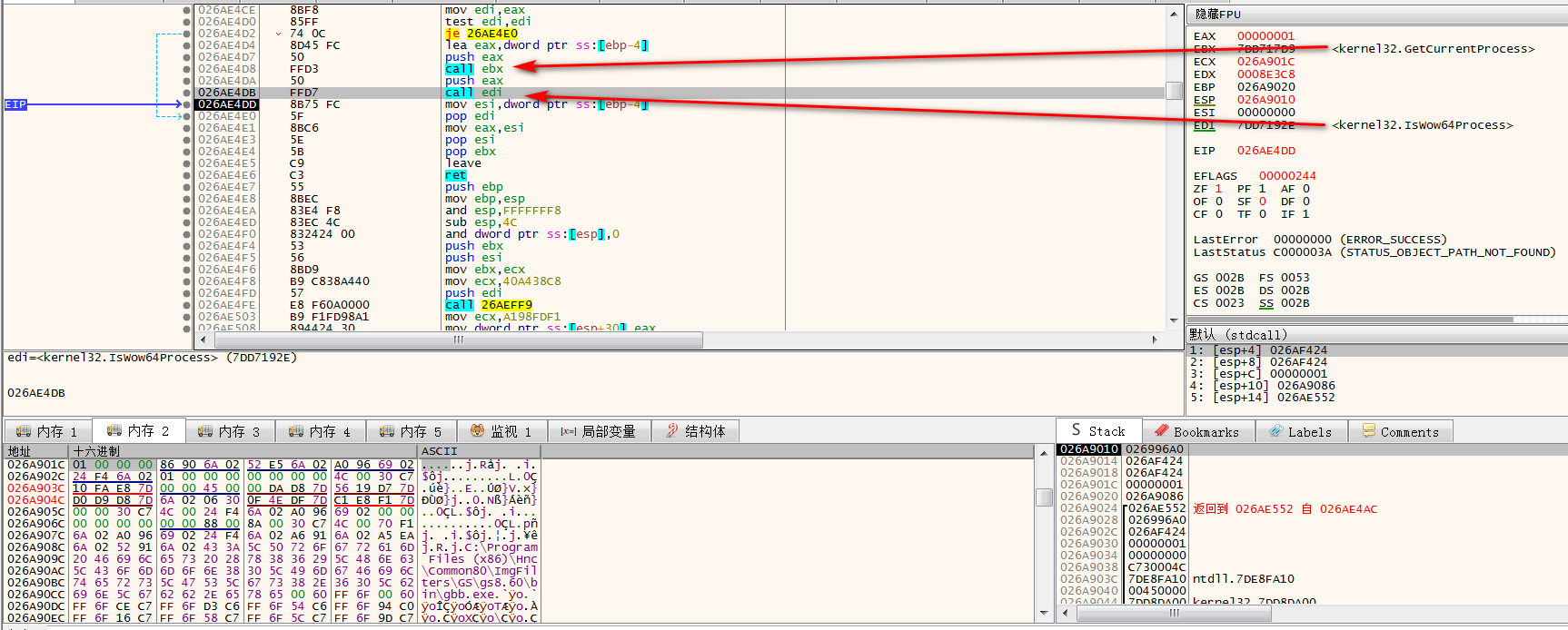Switch to the 内存 3 dump tab
This screenshot has height=630, width=1568.
pos(232,431)
